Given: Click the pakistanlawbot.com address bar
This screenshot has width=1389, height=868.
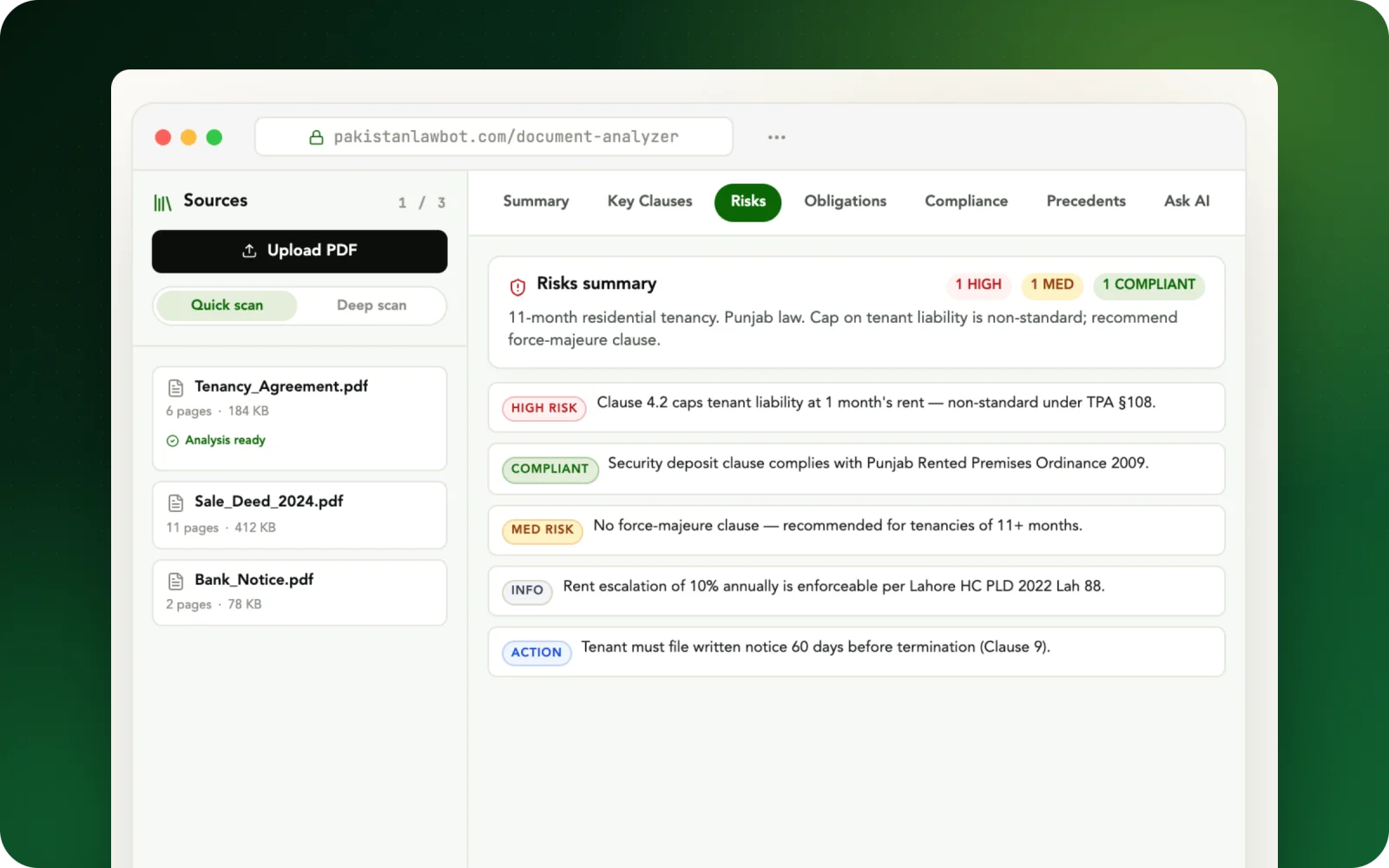Looking at the screenshot, I should click(493, 137).
